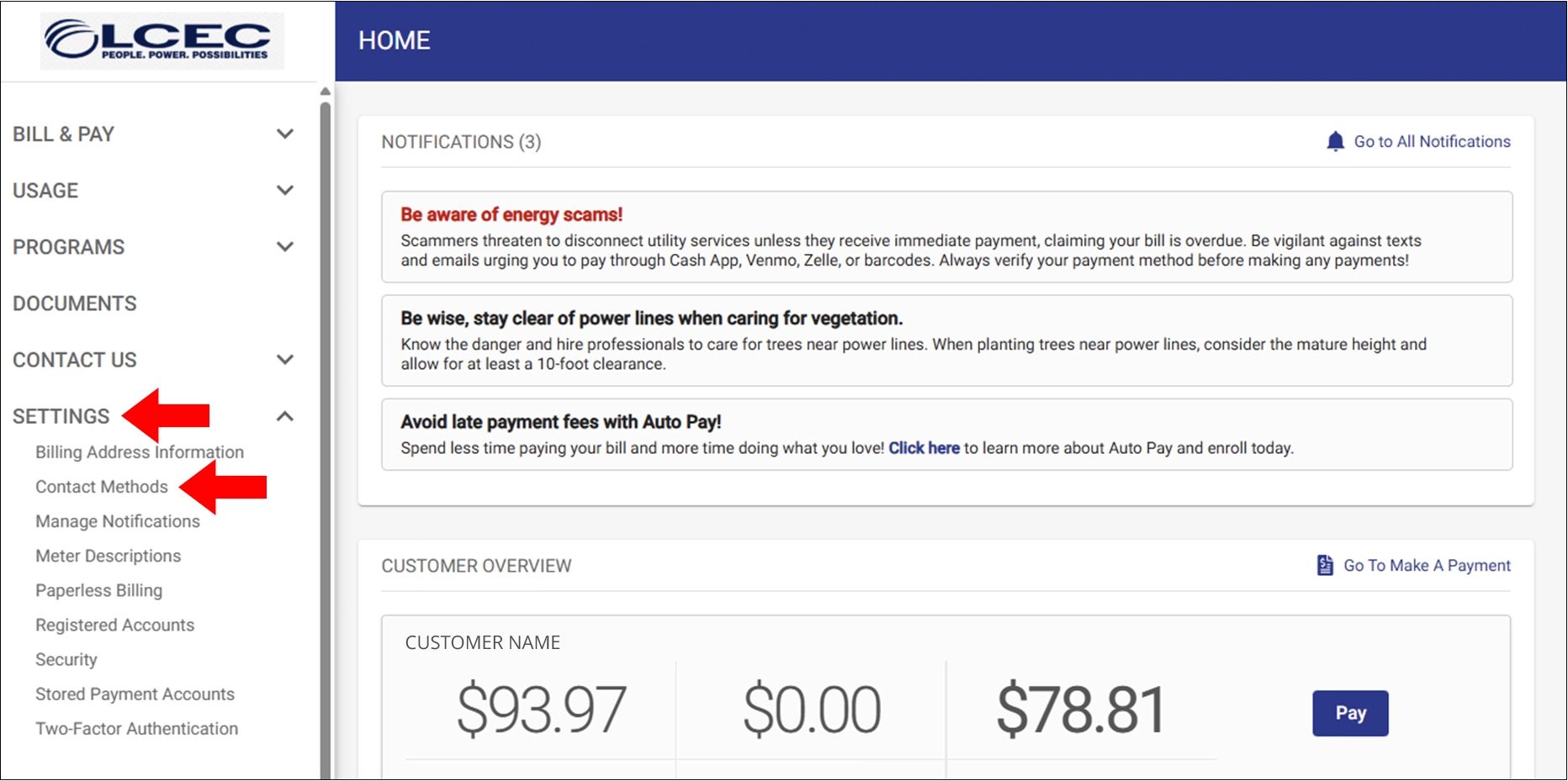Click the Go to All Notifications link

(1432, 141)
